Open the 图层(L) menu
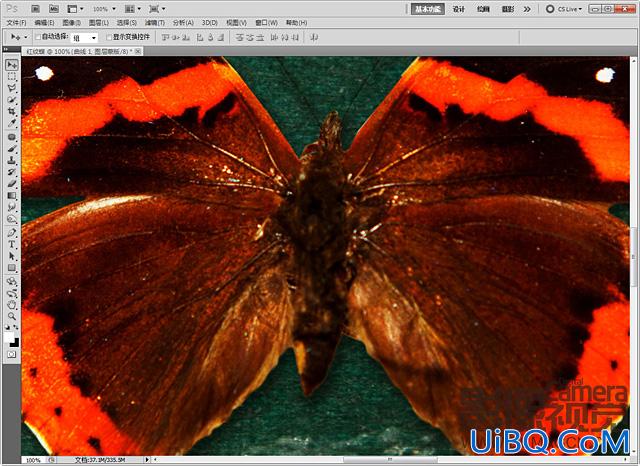Screen dimensions: 640x466 [99, 22]
